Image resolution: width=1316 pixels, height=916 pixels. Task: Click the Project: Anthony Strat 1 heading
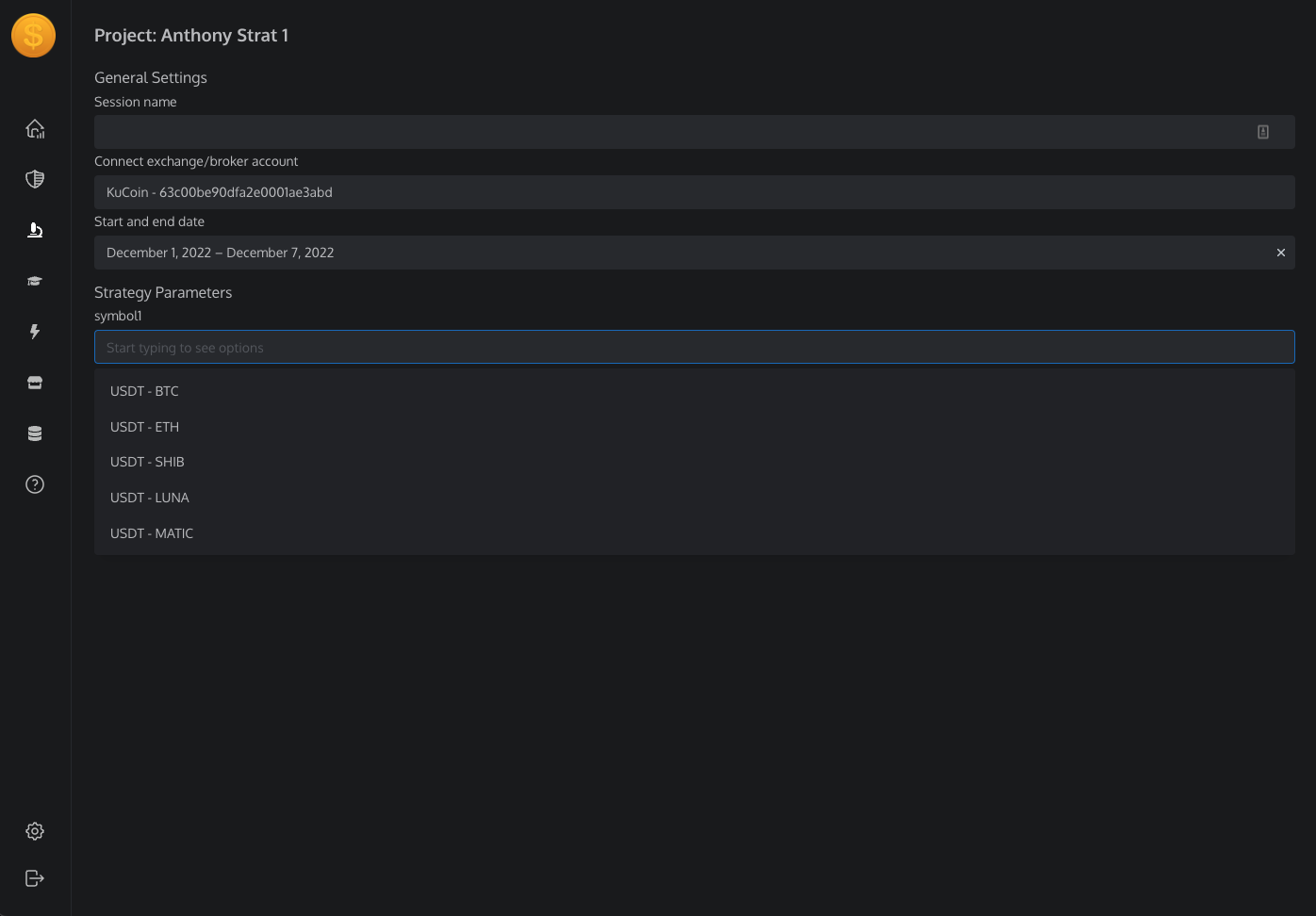[x=191, y=36]
